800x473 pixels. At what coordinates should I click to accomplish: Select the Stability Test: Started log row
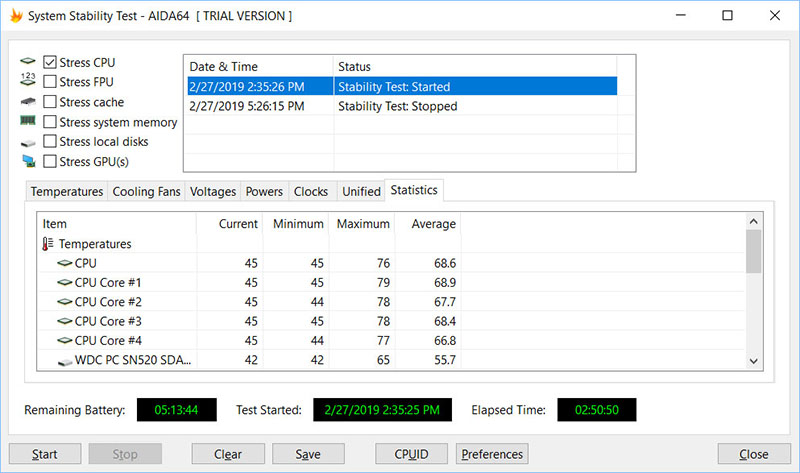(x=402, y=86)
